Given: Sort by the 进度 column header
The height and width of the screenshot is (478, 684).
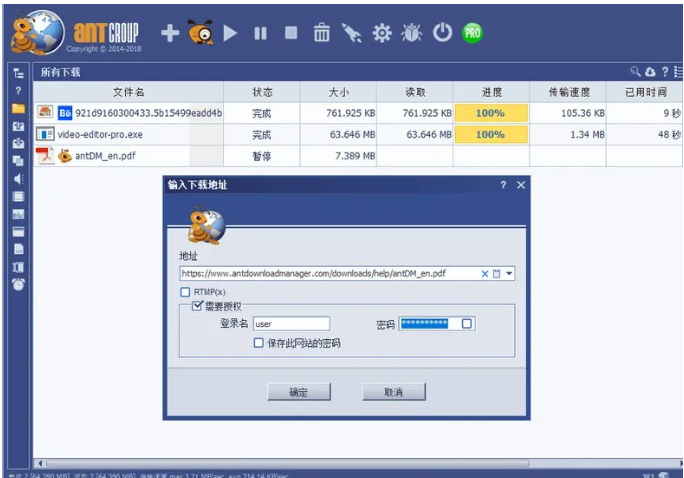Looking at the screenshot, I should click(x=491, y=92).
